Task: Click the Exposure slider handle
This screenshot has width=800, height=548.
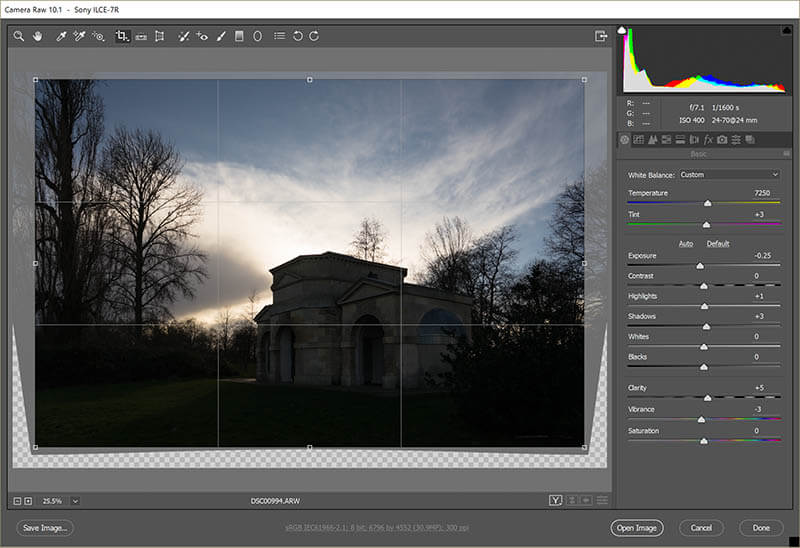Action: click(700, 266)
